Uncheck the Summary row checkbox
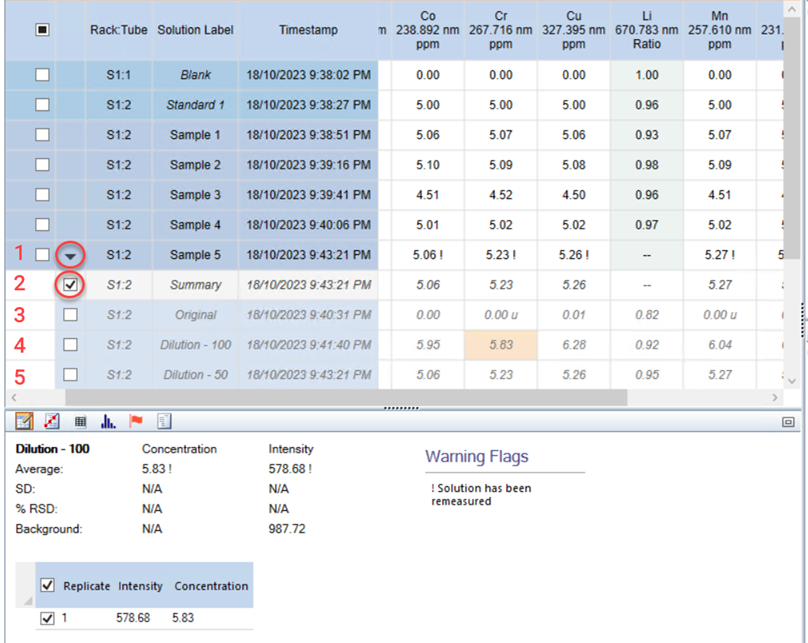 coord(70,284)
